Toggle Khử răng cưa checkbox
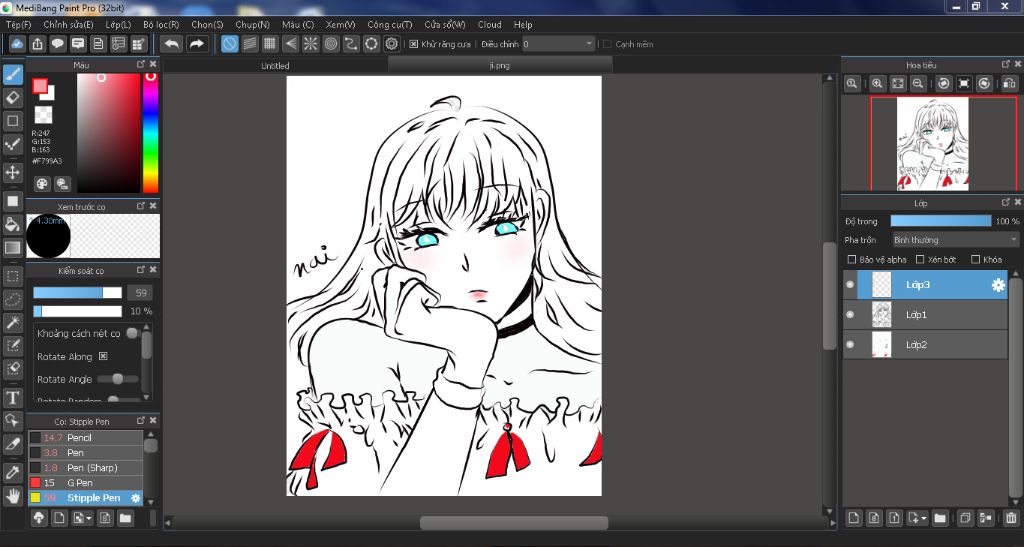Screen dimensions: 1024x547 (x=413, y=44)
